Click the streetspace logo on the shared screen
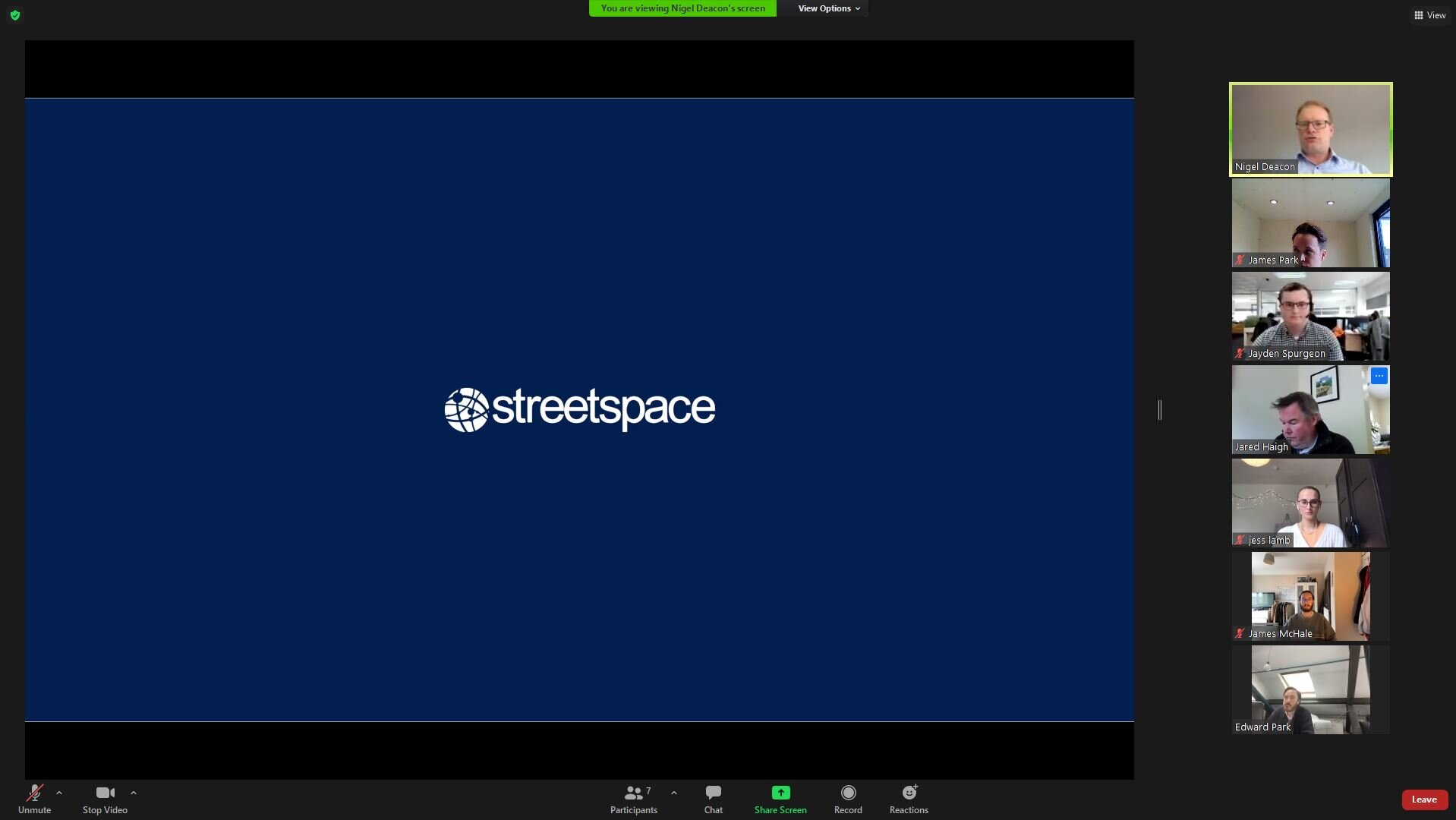 point(579,410)
